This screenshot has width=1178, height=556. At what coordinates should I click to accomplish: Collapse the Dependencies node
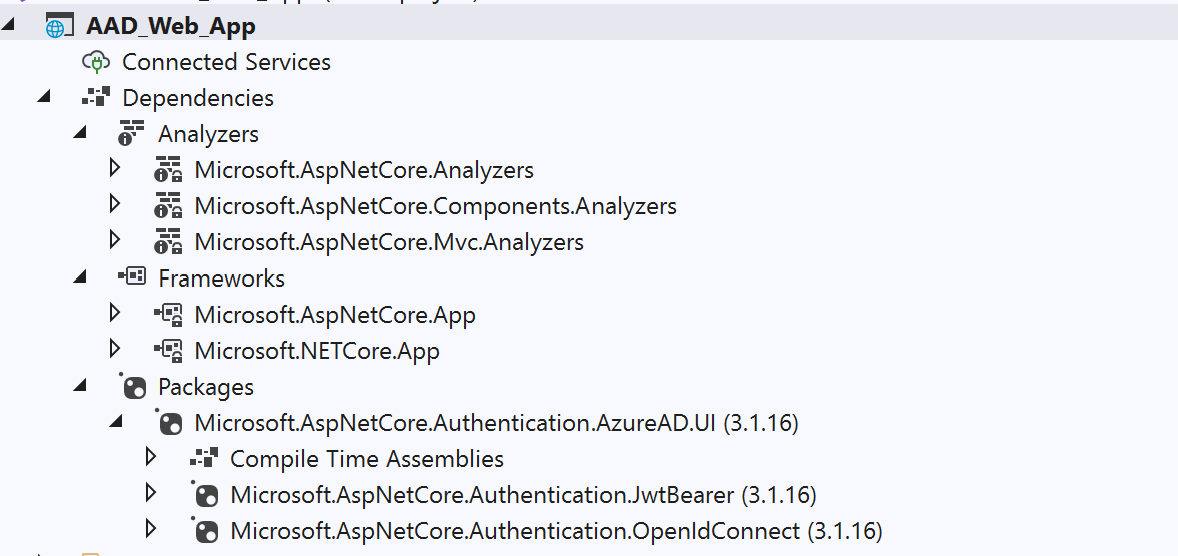tap(44, 96)
